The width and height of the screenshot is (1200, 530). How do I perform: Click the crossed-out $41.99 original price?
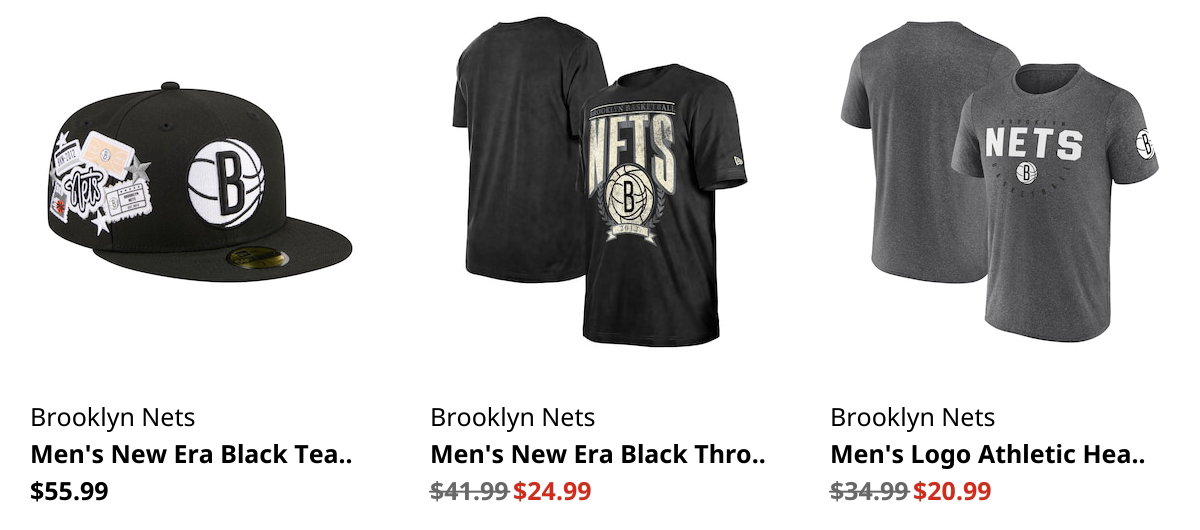point(470,491)
